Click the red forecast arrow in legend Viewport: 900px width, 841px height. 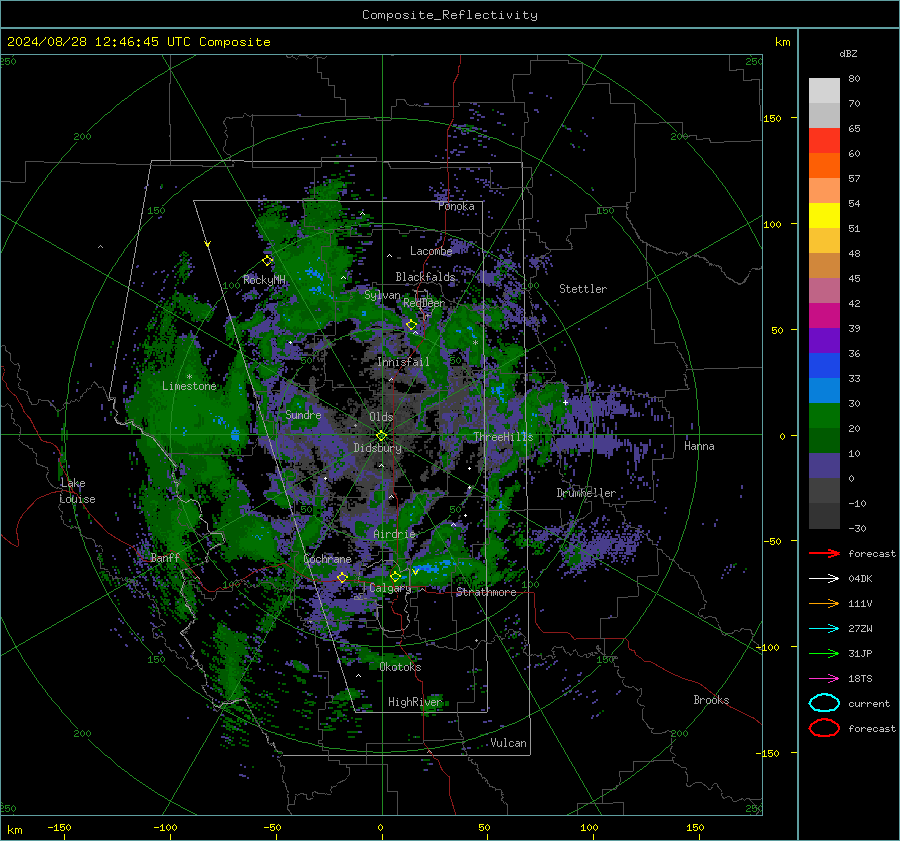pyautogui.click(x=824, y=553)
